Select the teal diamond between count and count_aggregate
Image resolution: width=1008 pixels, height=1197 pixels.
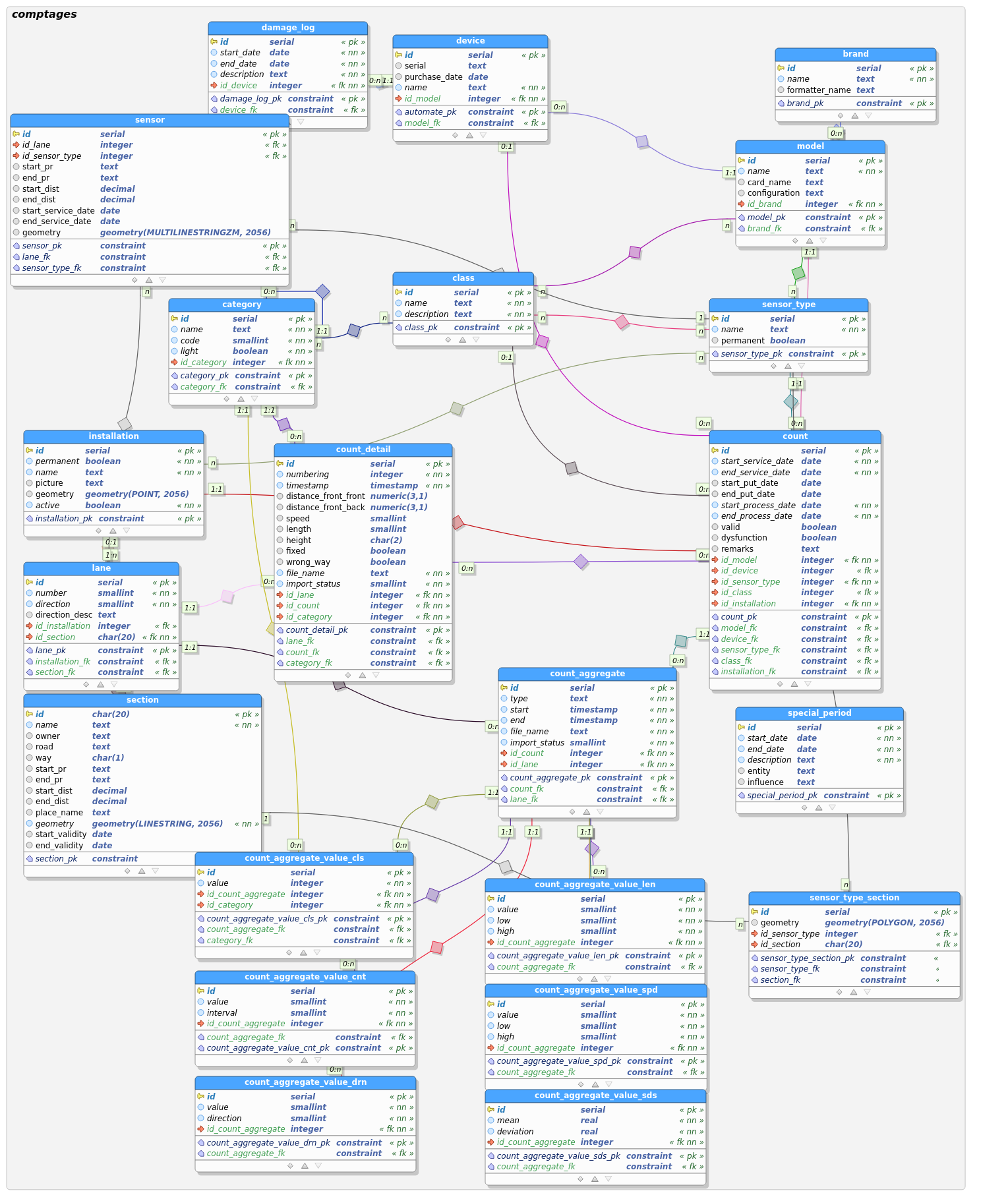pos(681,641)
